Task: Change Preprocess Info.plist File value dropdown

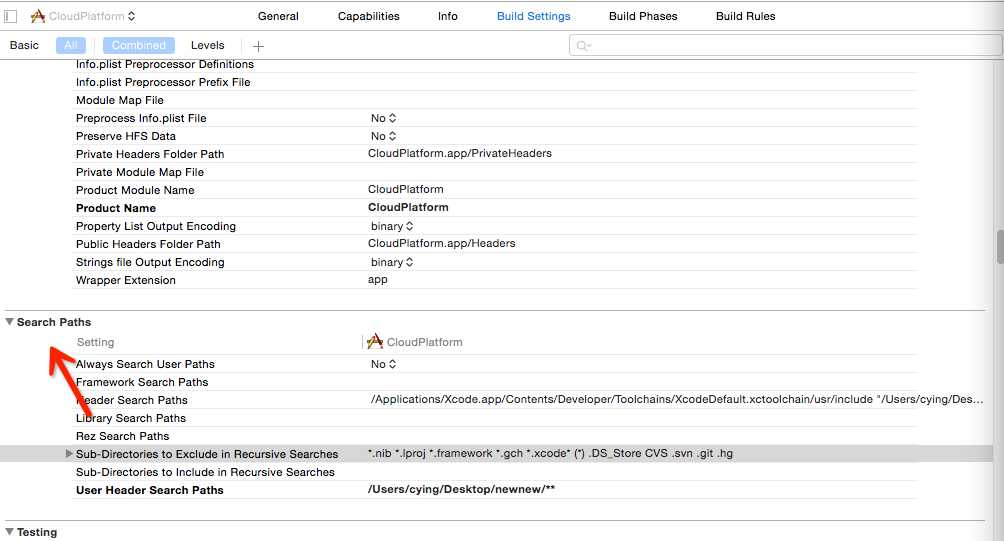Action: [384, 118]
